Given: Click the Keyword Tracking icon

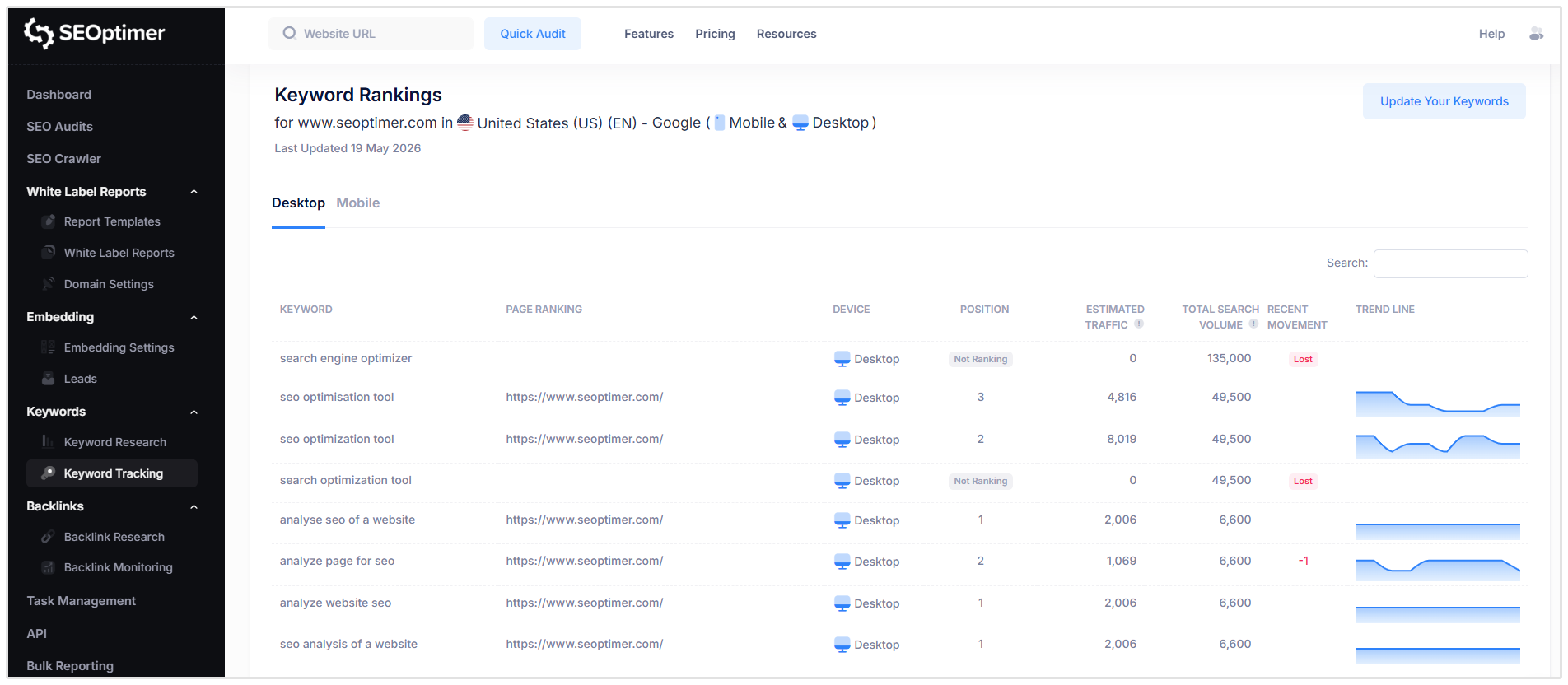Looking at the screenshot, I should click(49, 473).
